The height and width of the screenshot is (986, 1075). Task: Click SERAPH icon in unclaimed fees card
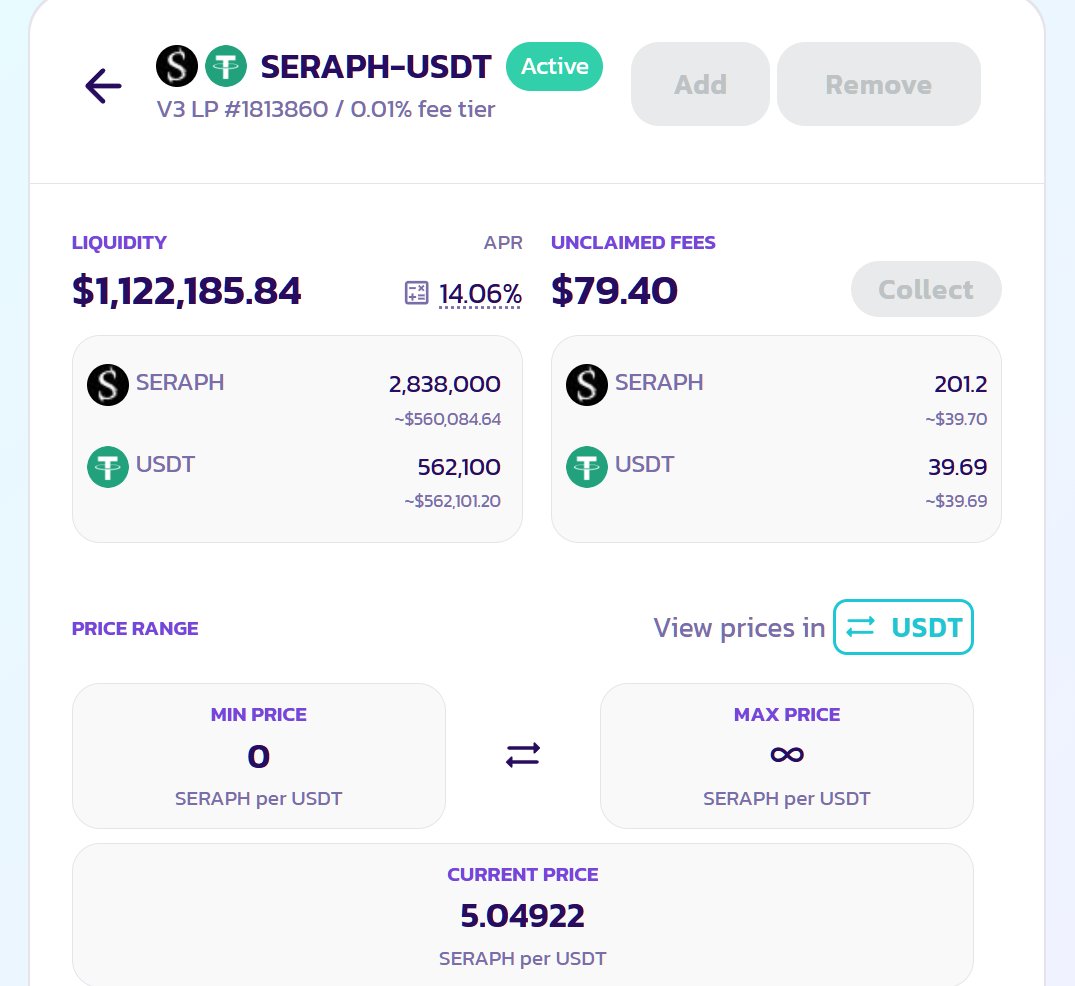click(x=587, y=385)
